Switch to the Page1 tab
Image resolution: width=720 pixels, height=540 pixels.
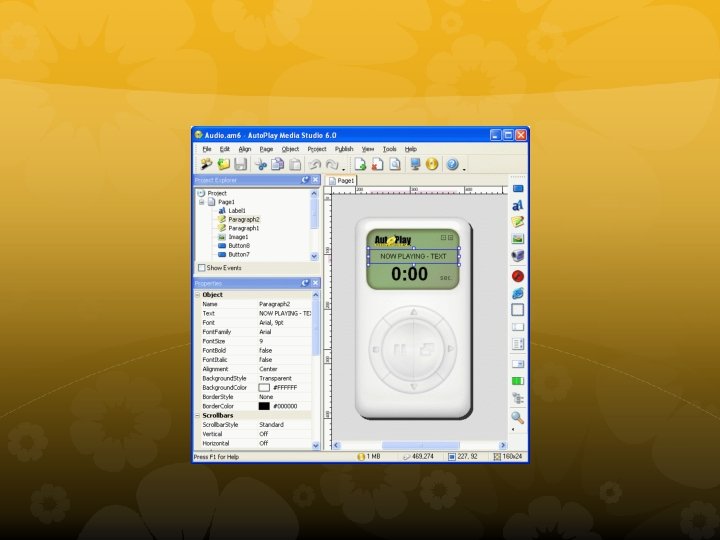click(342, 181)
